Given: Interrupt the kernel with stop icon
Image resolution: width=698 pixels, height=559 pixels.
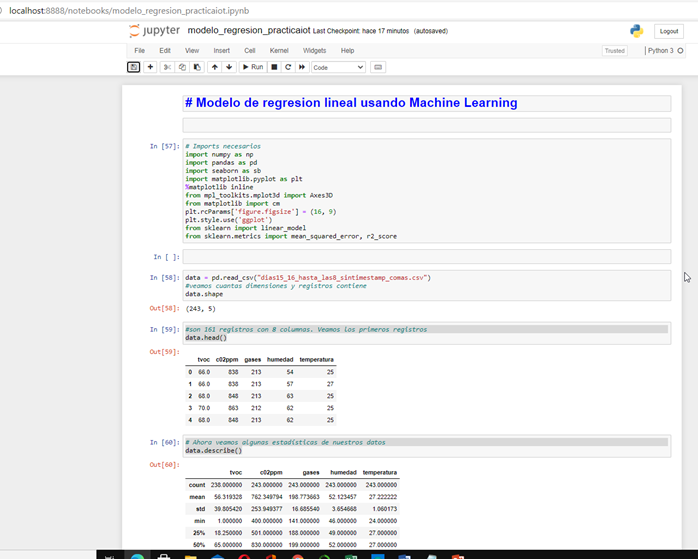Looking at the screenshot, I should [x=275, y=67].
